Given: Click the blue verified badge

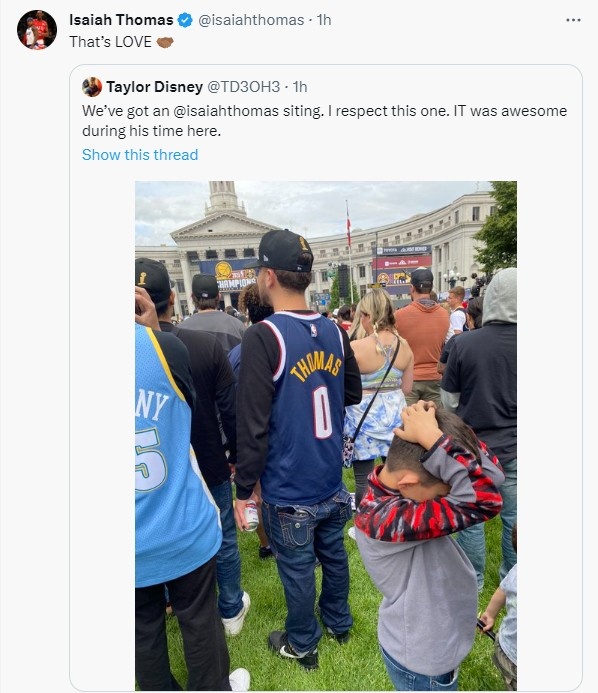Looking at the screenshot, I should point(185,20).
